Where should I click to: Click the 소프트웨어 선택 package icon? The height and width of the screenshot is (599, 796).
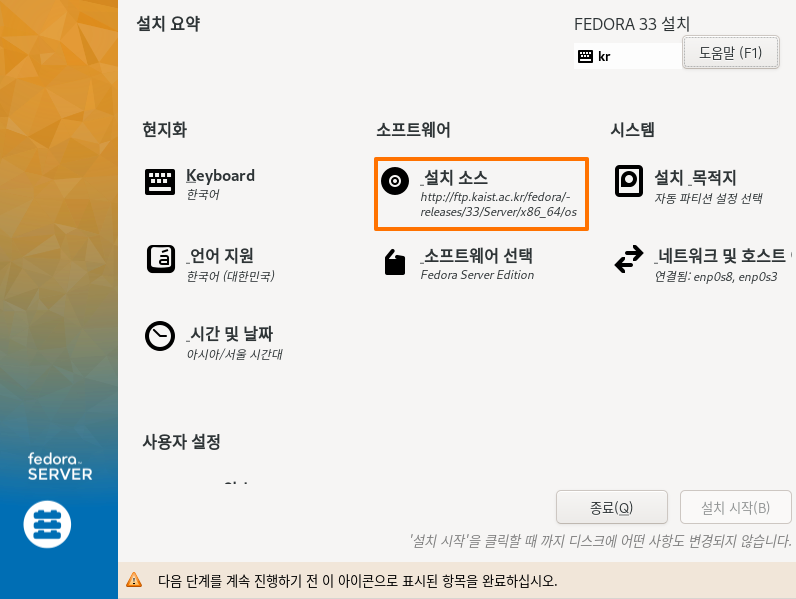coord(394,262)
